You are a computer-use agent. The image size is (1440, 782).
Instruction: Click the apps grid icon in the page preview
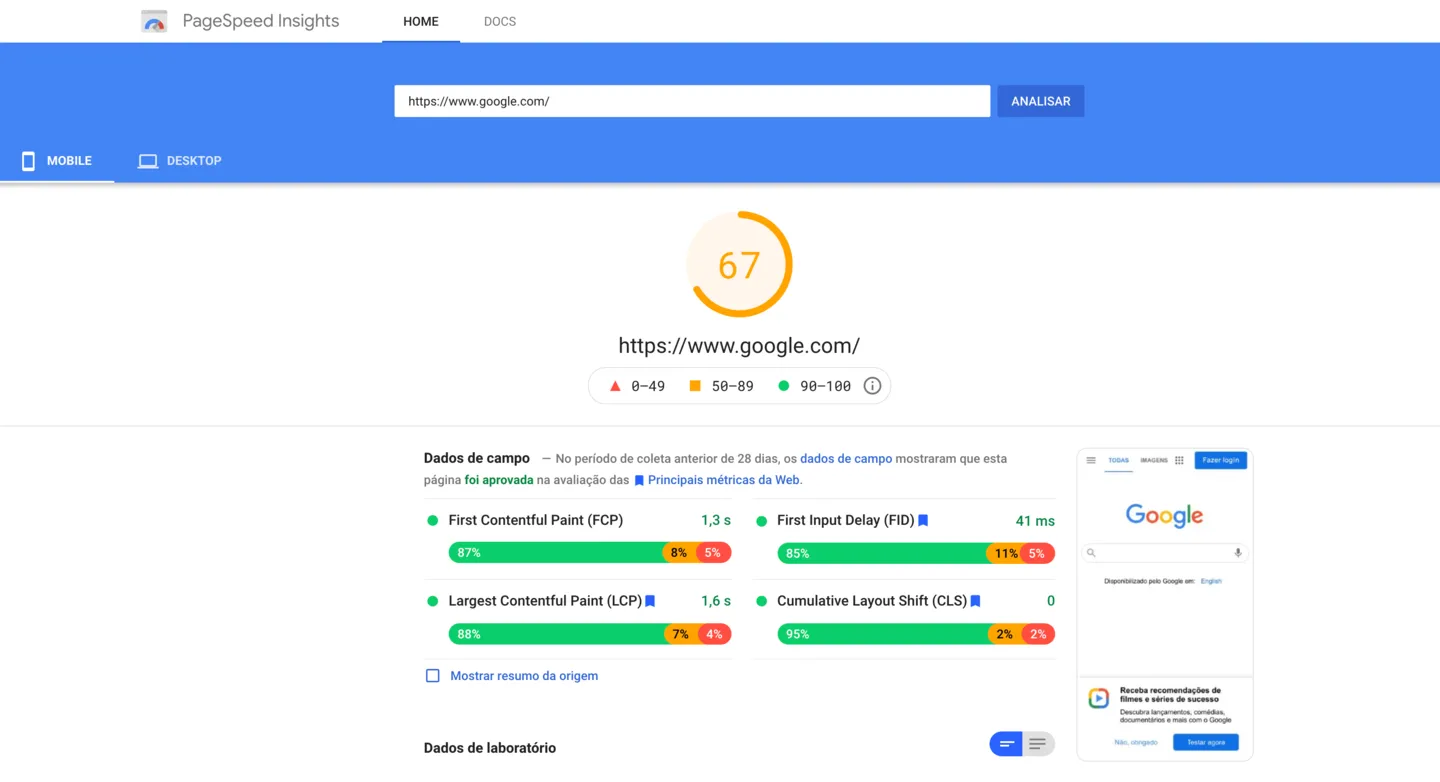click(1179, 461)
